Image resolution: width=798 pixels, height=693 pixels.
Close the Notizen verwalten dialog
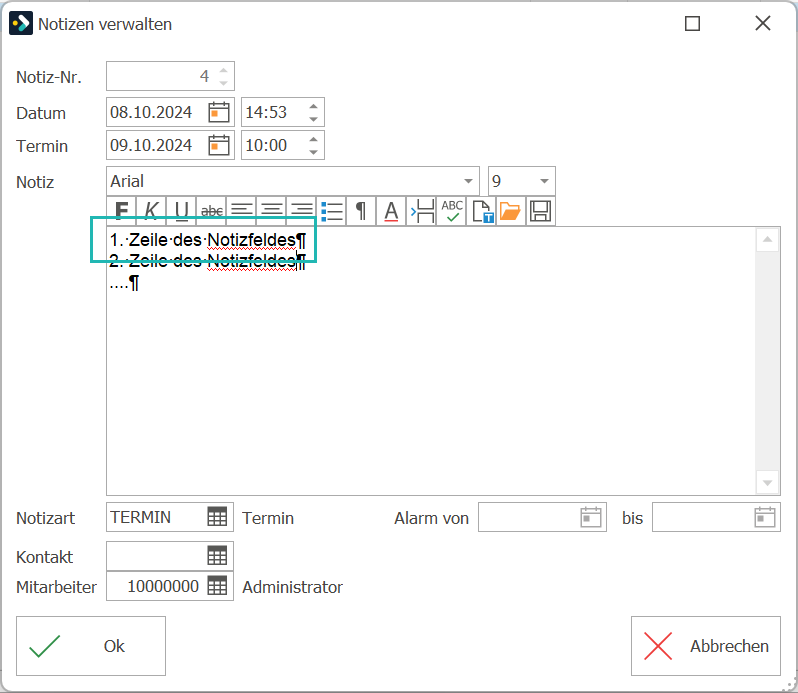[x=763, y=23]
